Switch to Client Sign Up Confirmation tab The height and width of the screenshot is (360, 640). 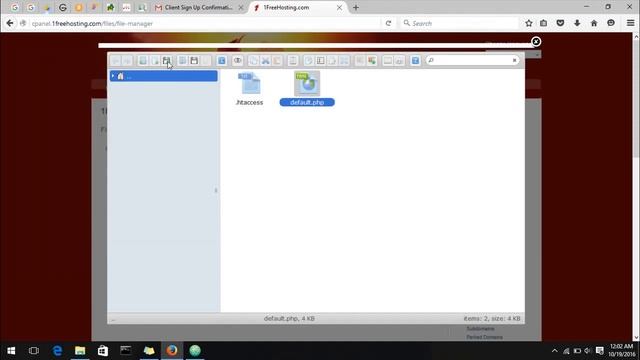click(x=199, y=7)
